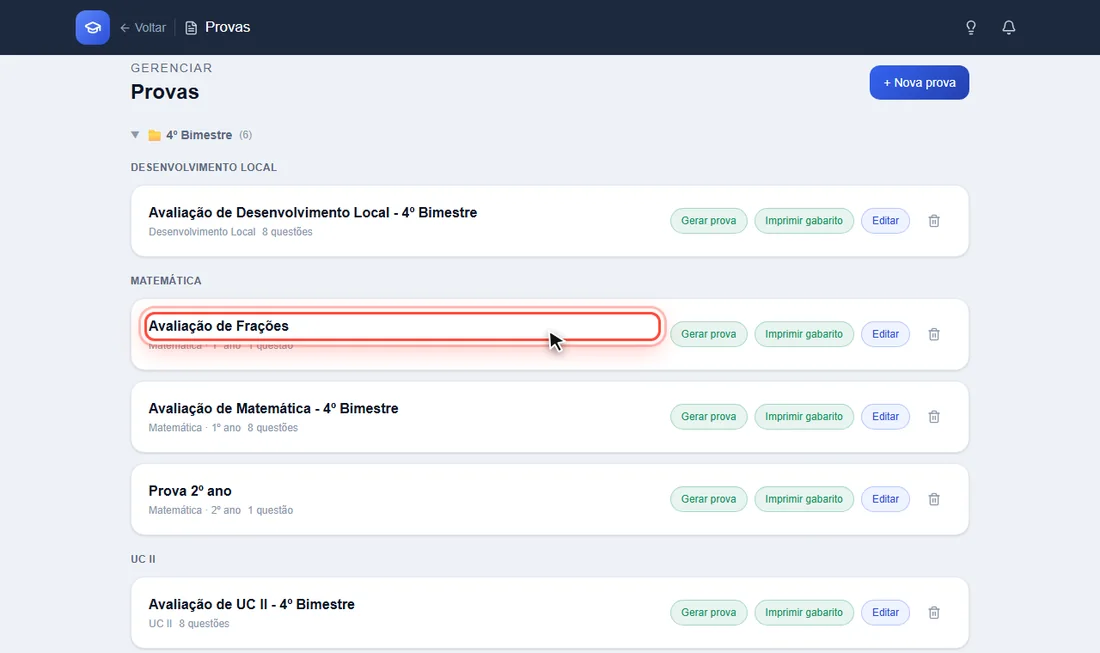1100x653 pixels.
Task: Print gabarito for Avaliação de UC II
Action: click(804, 612)
